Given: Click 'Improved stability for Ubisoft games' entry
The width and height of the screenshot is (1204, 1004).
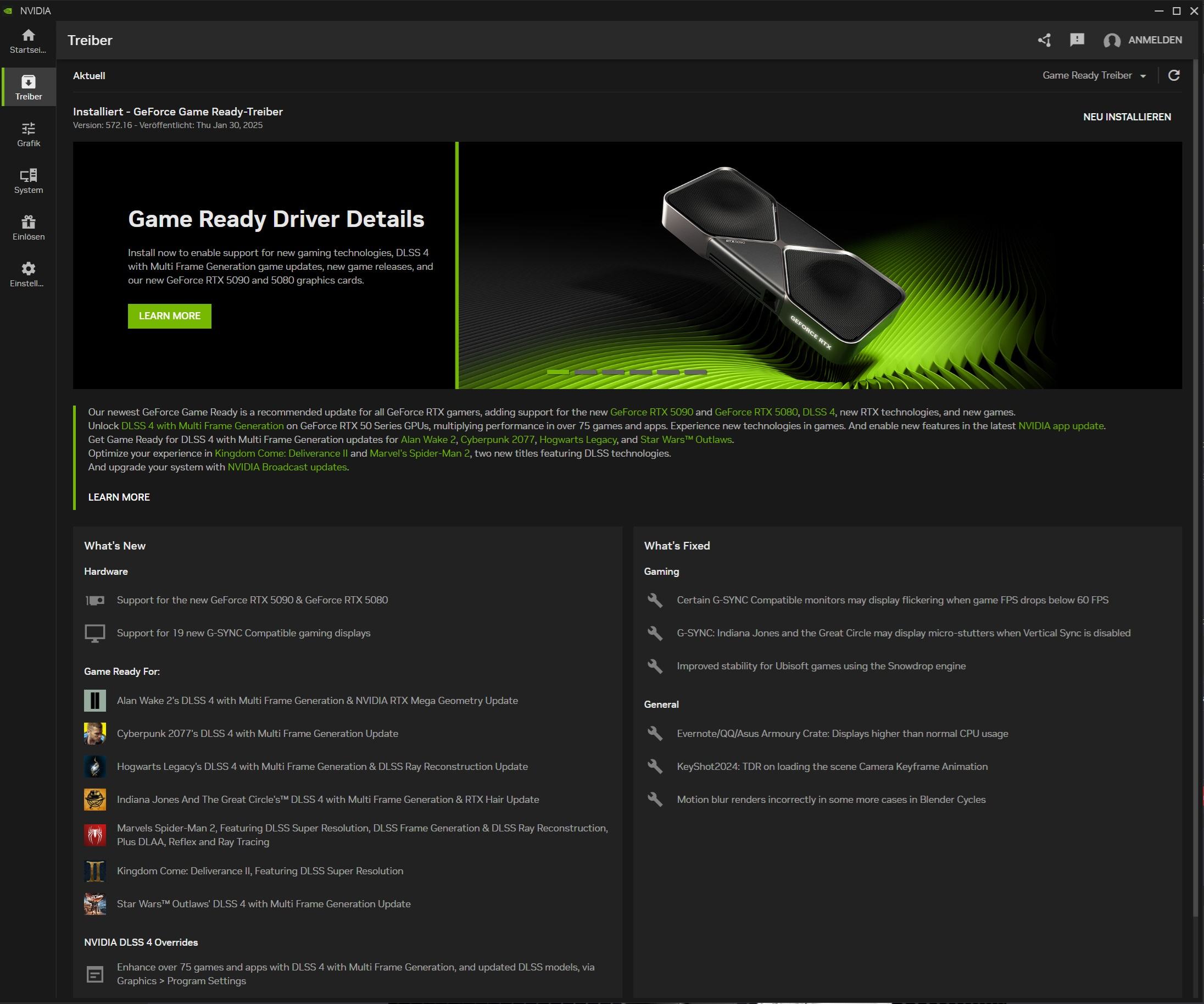Looking at the screenshot, I should (x=821, y=666).
